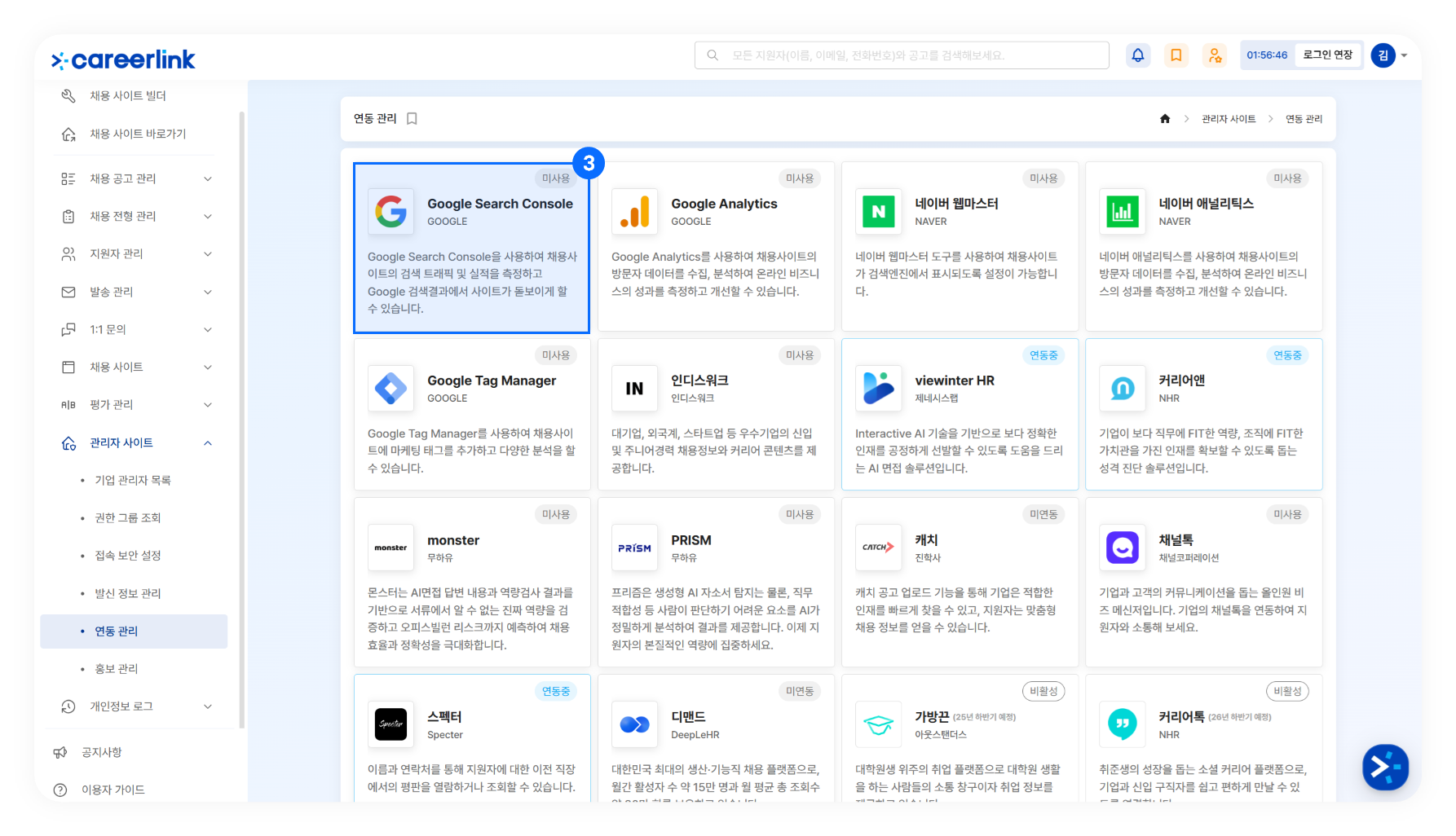This screenshot has height=836, width=1456.
Task: Click the sidebar vertical scrollbar
Action: point(241,420)
